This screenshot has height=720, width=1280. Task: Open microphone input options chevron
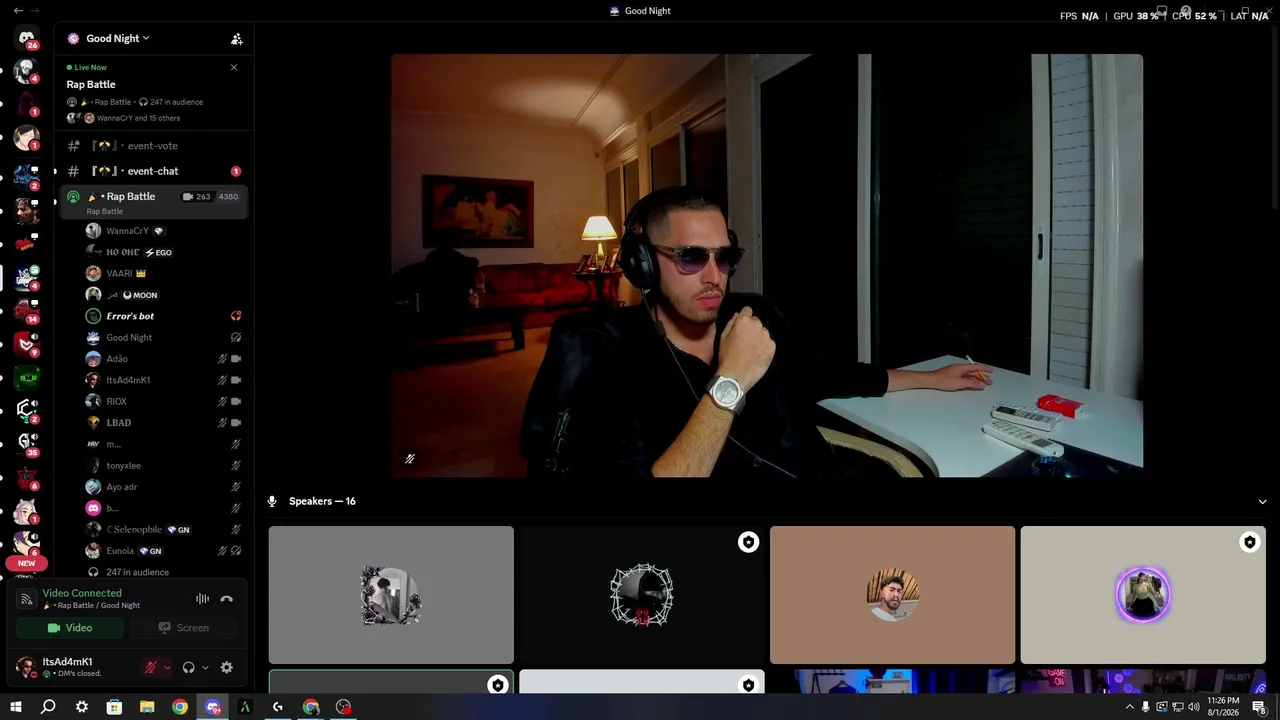pos(167,667)
